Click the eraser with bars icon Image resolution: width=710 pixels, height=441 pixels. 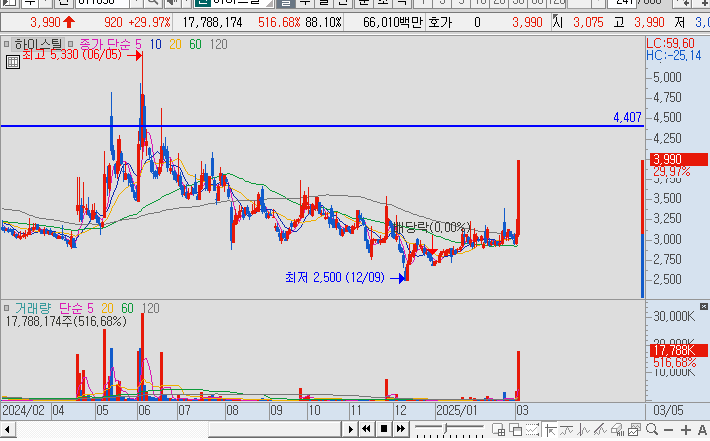[x=617, y=429]
